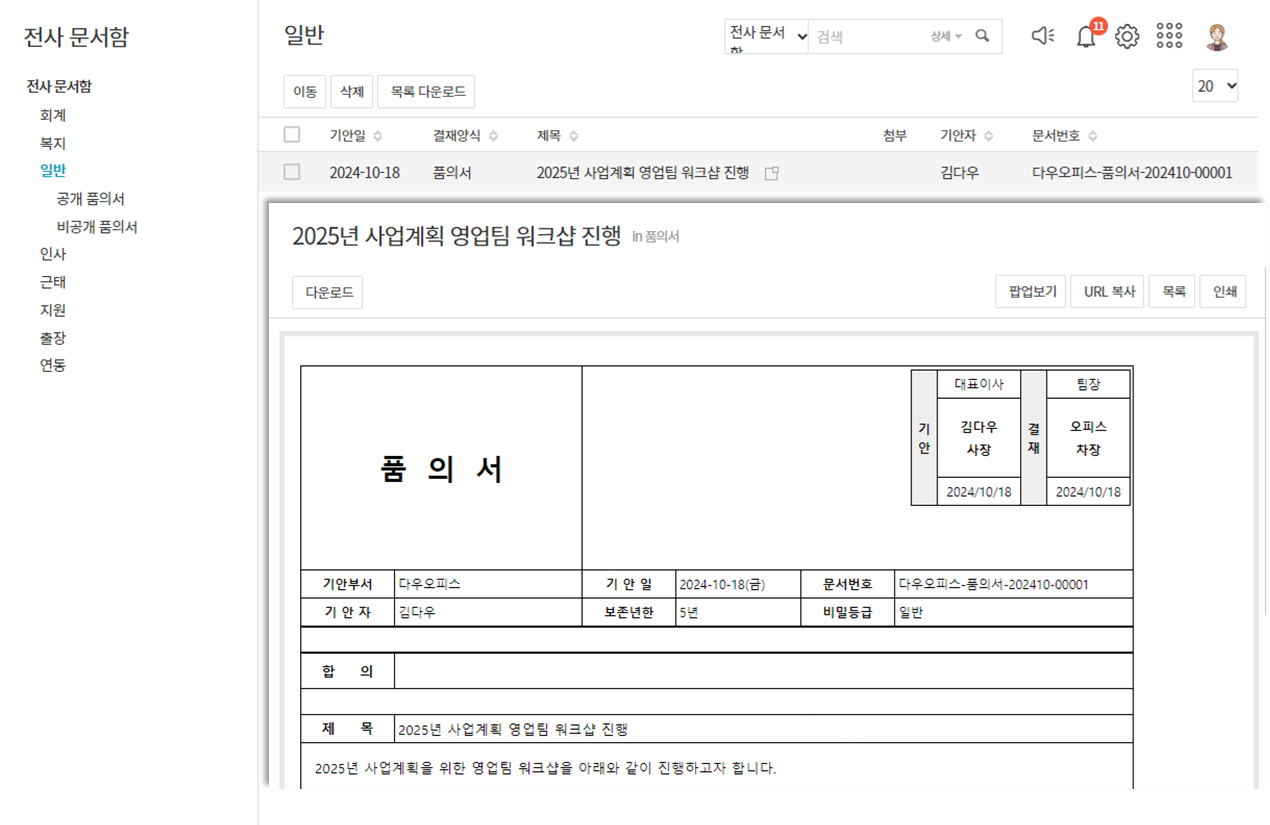Click the 인쇄 button
The image size is (1270, 825).
click(1224, 292)
